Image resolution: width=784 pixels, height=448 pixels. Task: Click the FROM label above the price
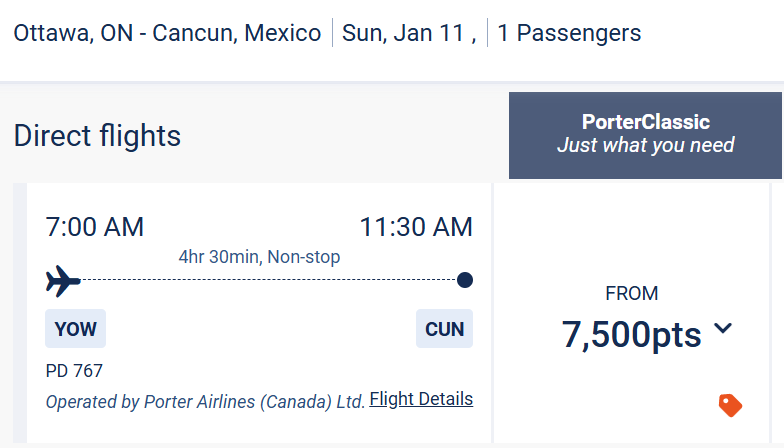click(632, 294)
